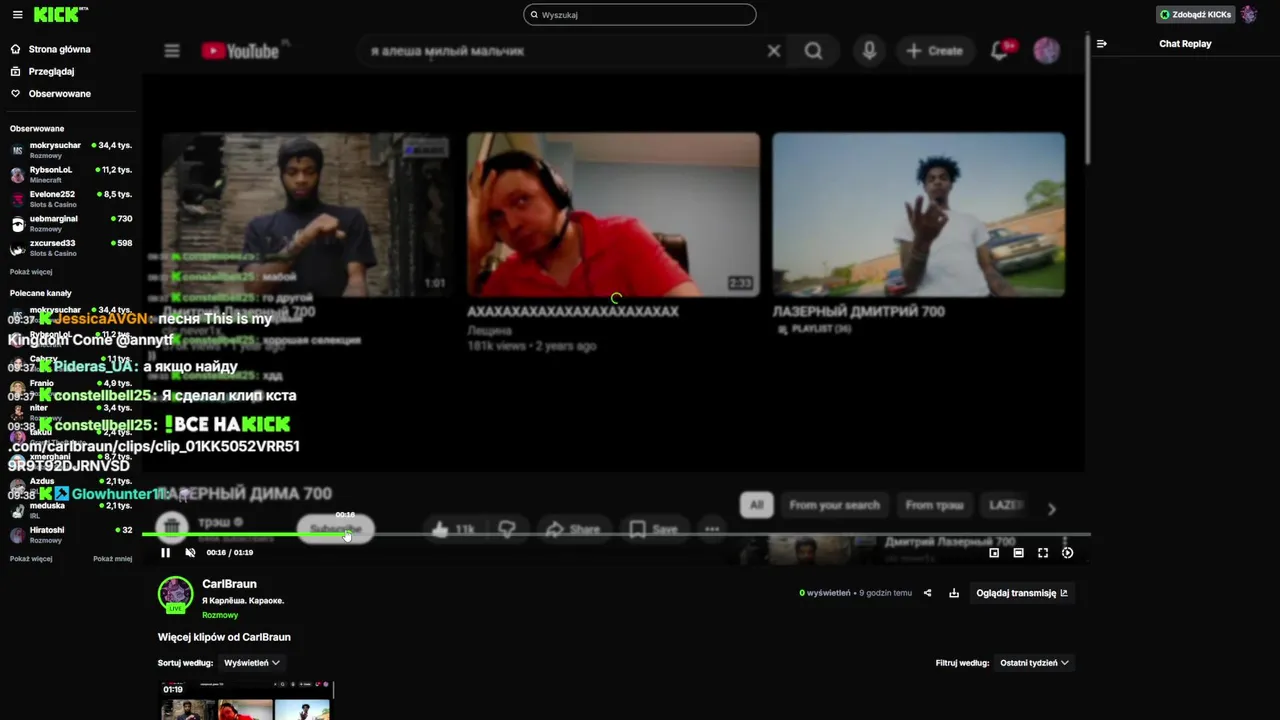Select Evelone252 channel in sidebar
The width and height of the screenshot is (1280, 720).
pos(70,199)
